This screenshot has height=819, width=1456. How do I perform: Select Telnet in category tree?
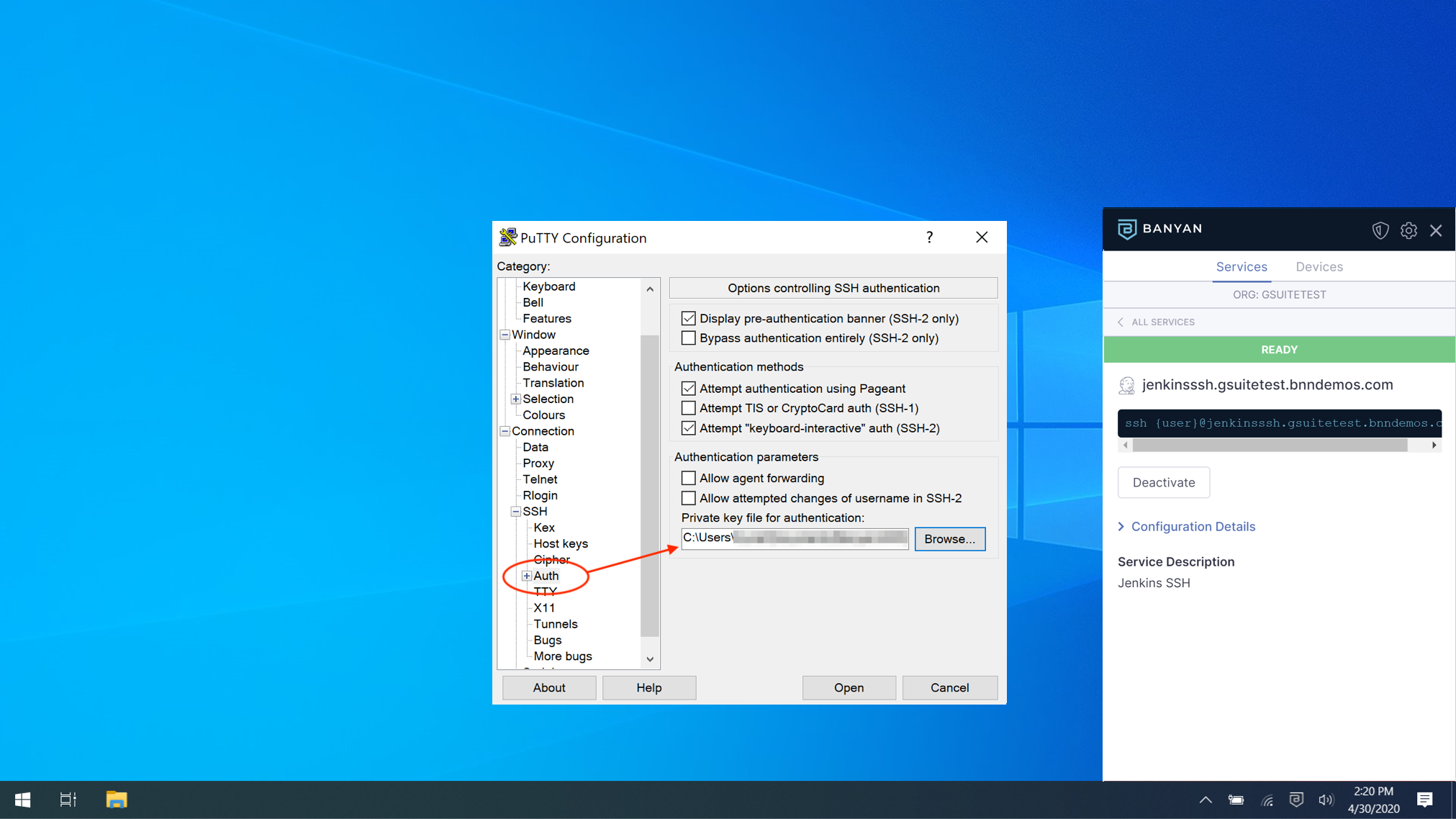click(x=540, y=479)
